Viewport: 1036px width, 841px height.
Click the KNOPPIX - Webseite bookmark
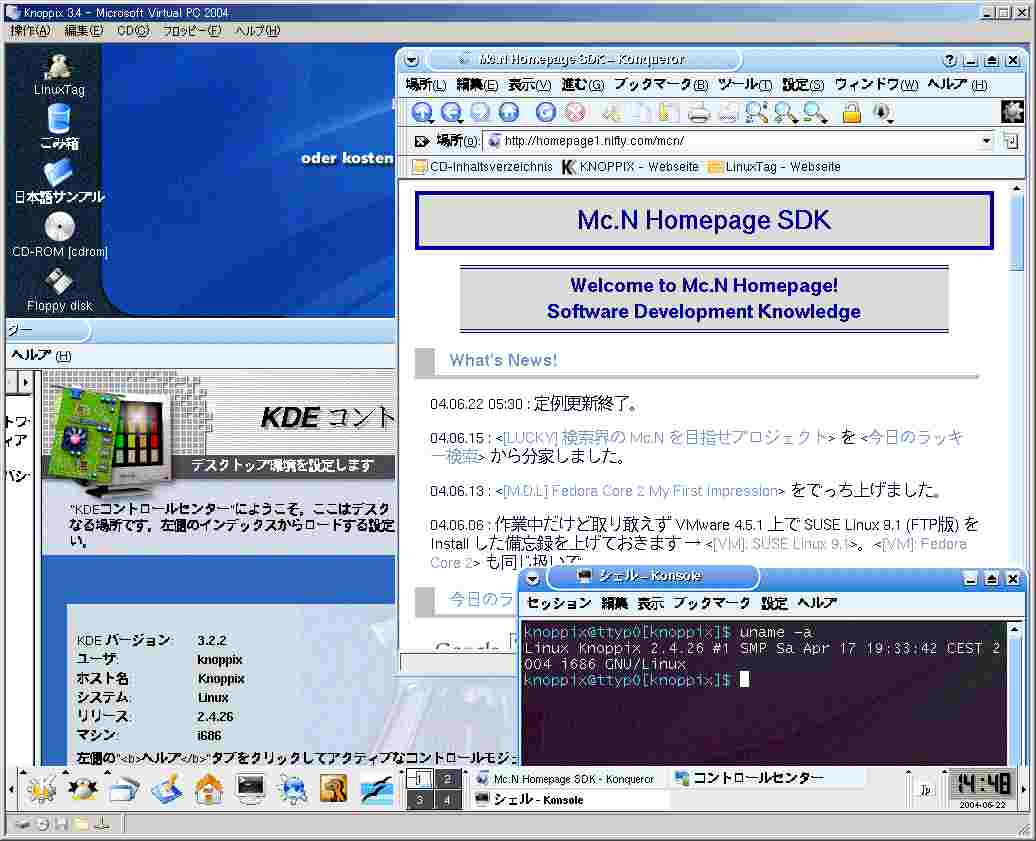630,167
